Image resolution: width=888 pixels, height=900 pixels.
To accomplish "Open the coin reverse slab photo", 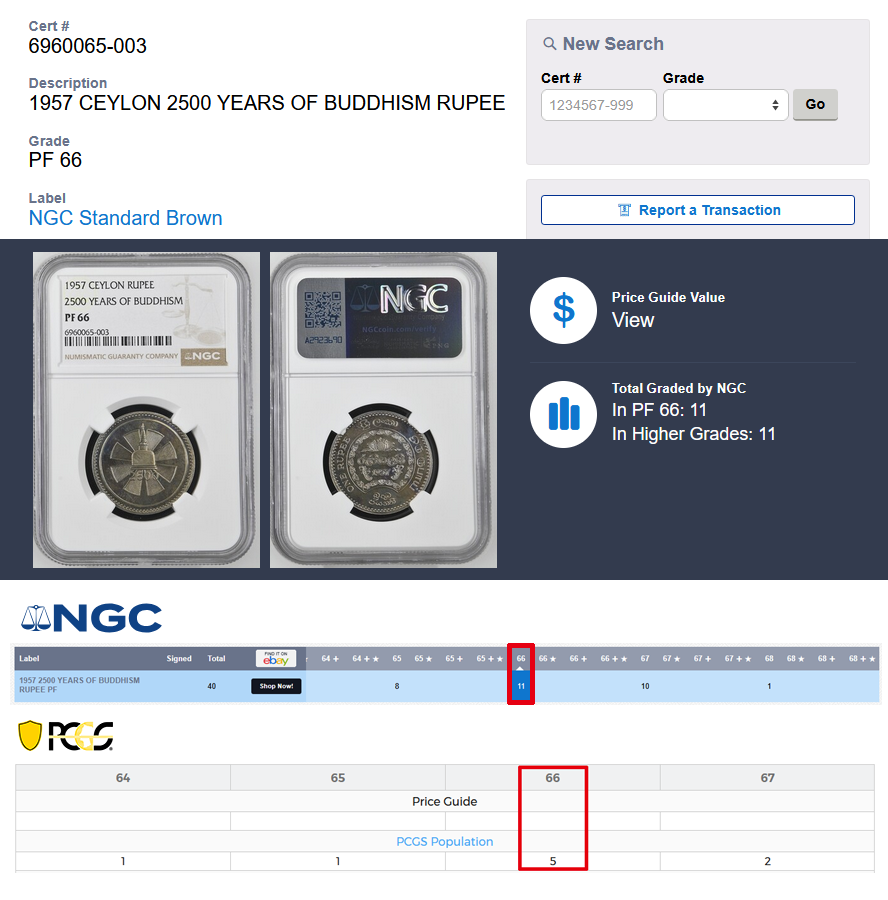I will click(383, 410).
